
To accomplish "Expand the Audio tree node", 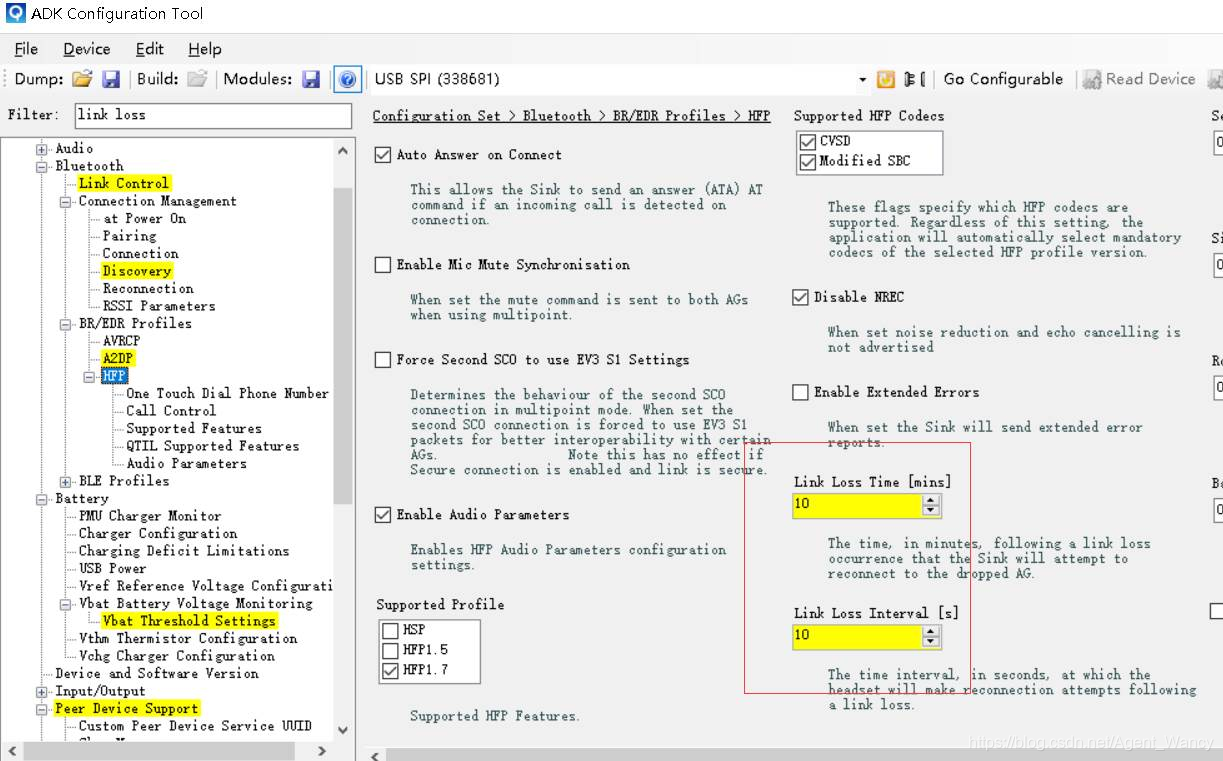I will 42,149.
